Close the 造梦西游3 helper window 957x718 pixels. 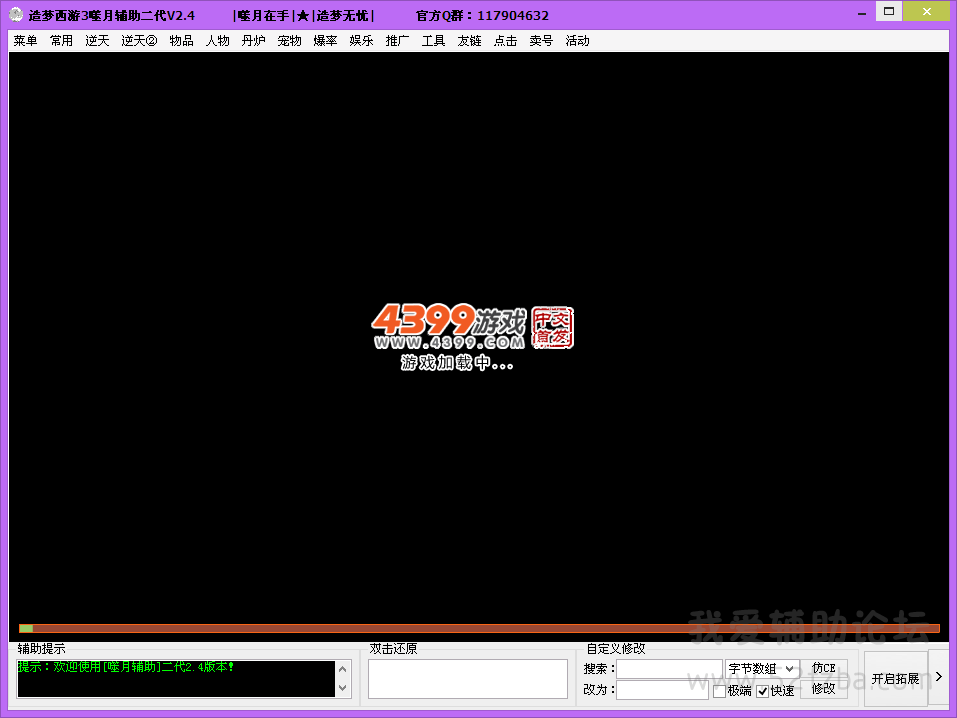click(x=926, y=12)
